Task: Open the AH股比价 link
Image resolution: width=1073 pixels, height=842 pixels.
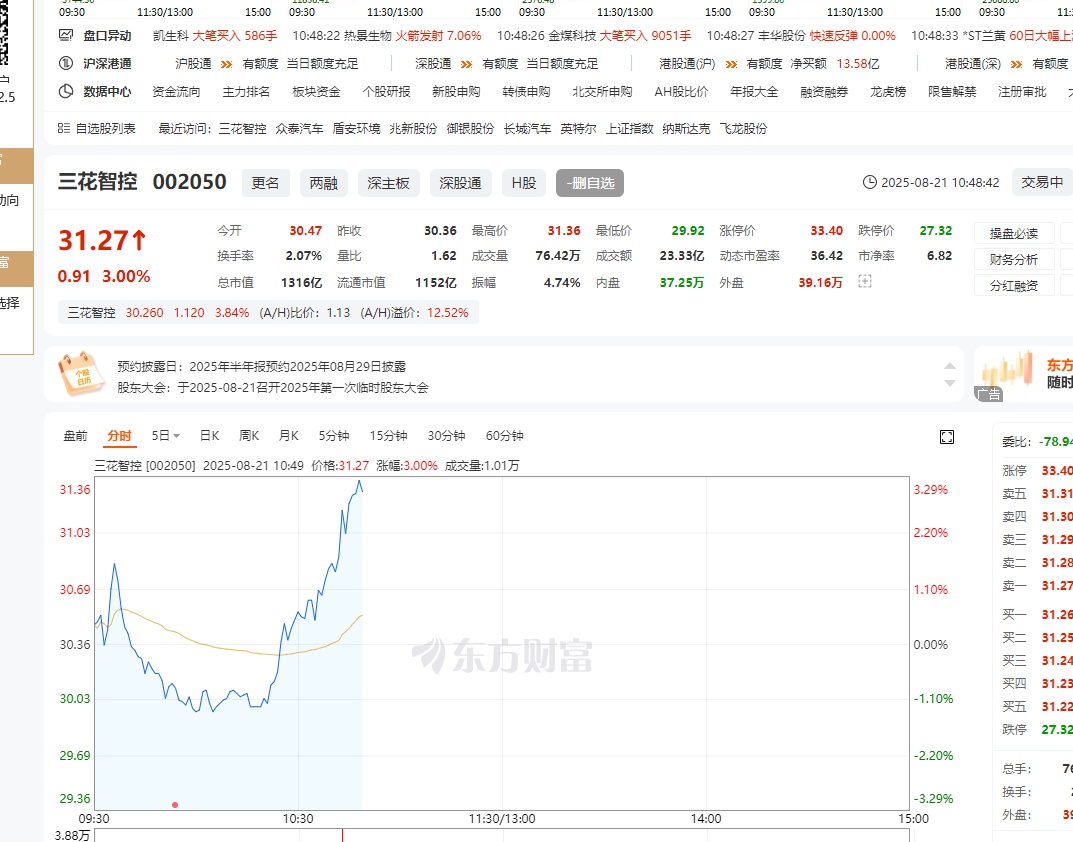Action: pos(681,91)
